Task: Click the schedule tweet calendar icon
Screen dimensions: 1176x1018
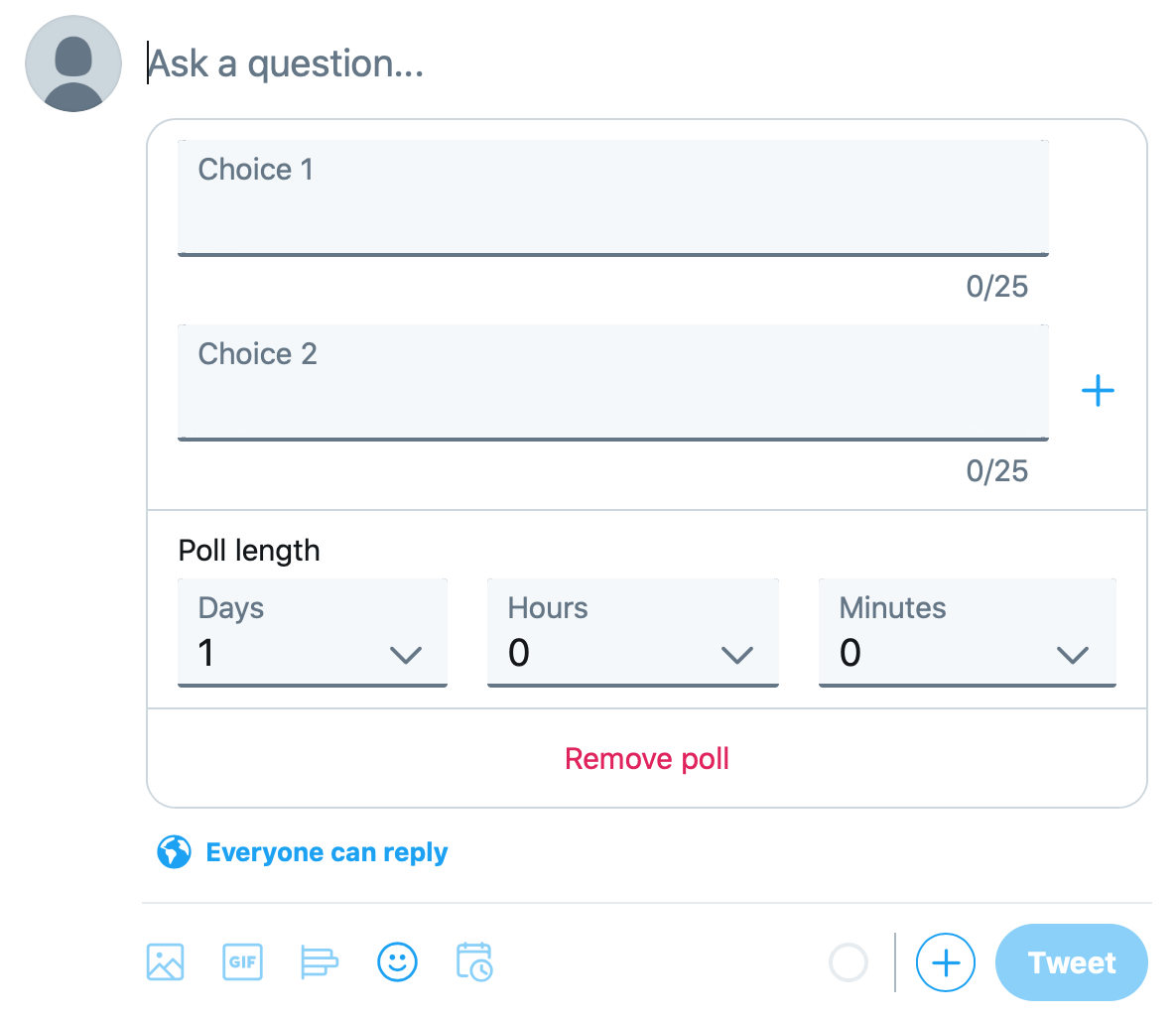Action: coord(474,961)
